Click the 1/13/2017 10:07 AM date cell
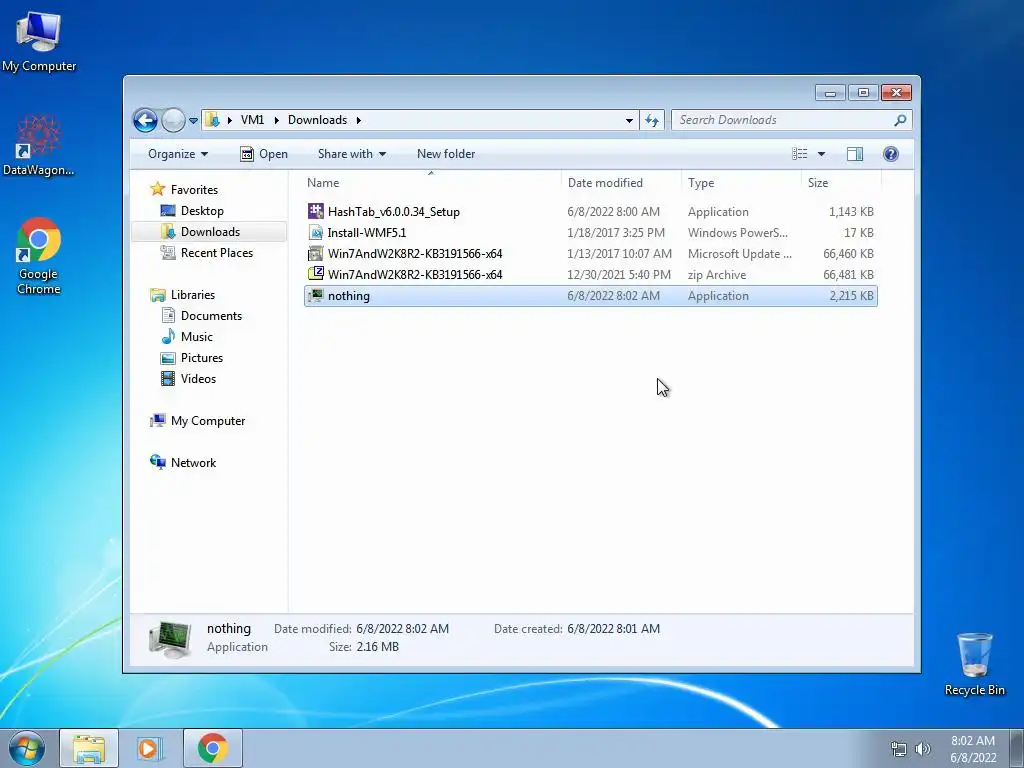 click(x=619, y=254)
